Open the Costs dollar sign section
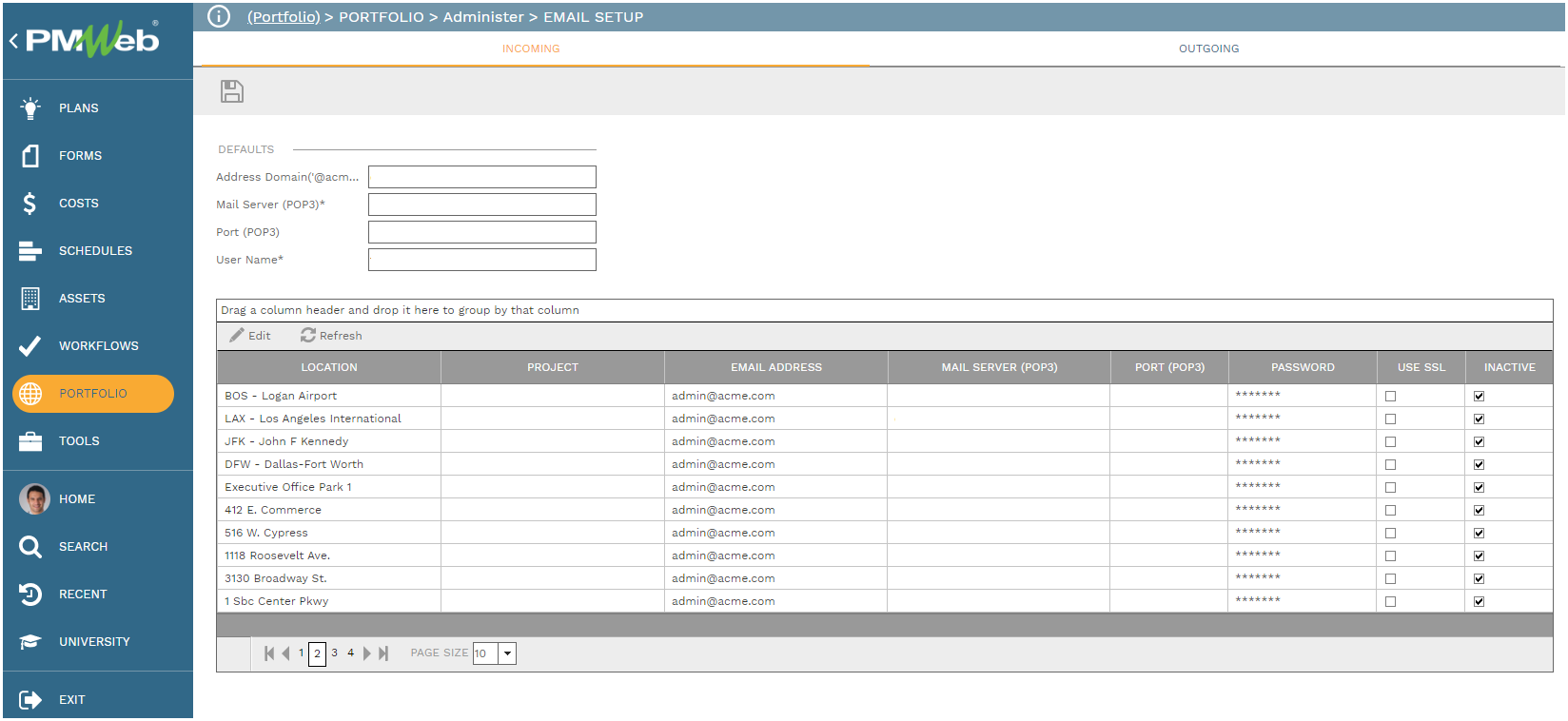Viewport: 1568px width, 721px height. pos(30,204)
